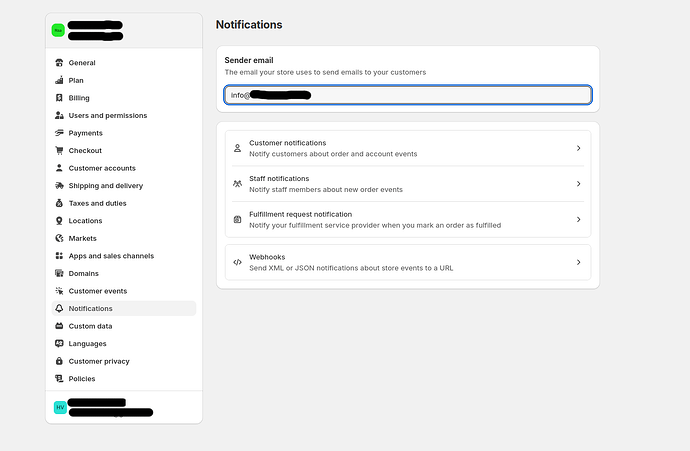This screenshot has height=451, width=690.
Task: Open the Policies settings page
Action: click(82, 379)
